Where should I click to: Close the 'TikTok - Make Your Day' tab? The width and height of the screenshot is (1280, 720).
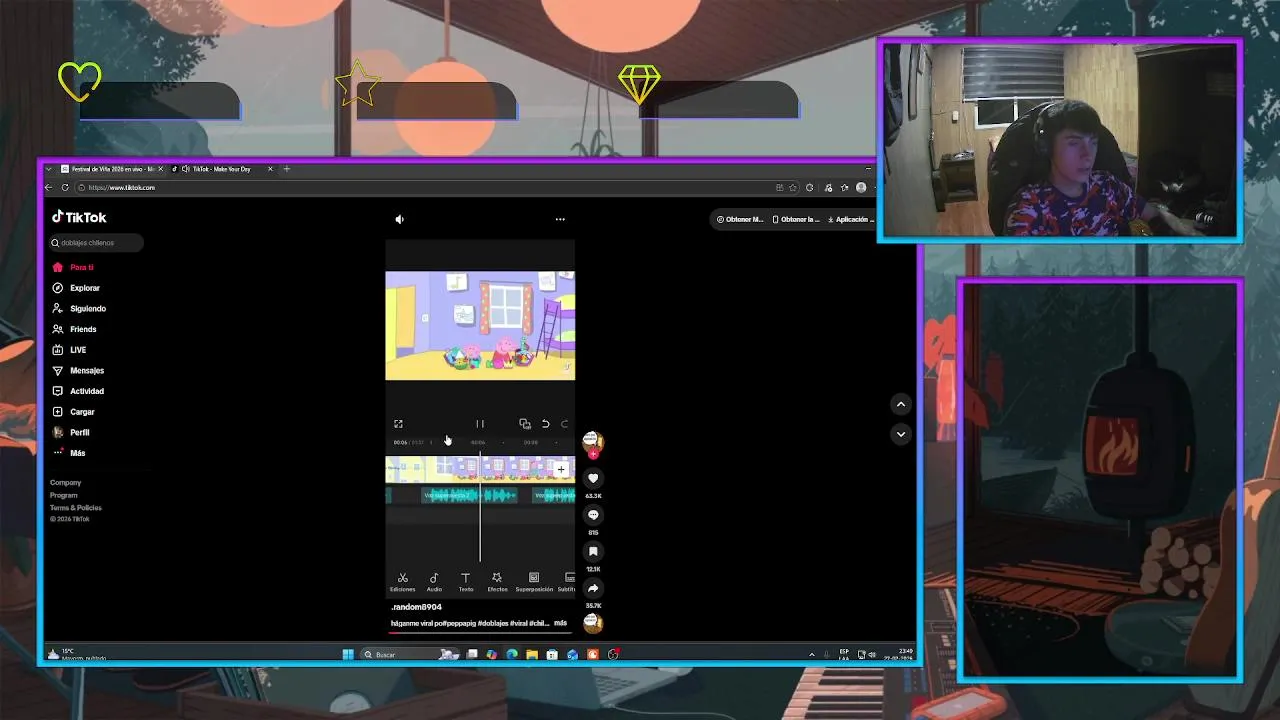click(x=271, y=169)
